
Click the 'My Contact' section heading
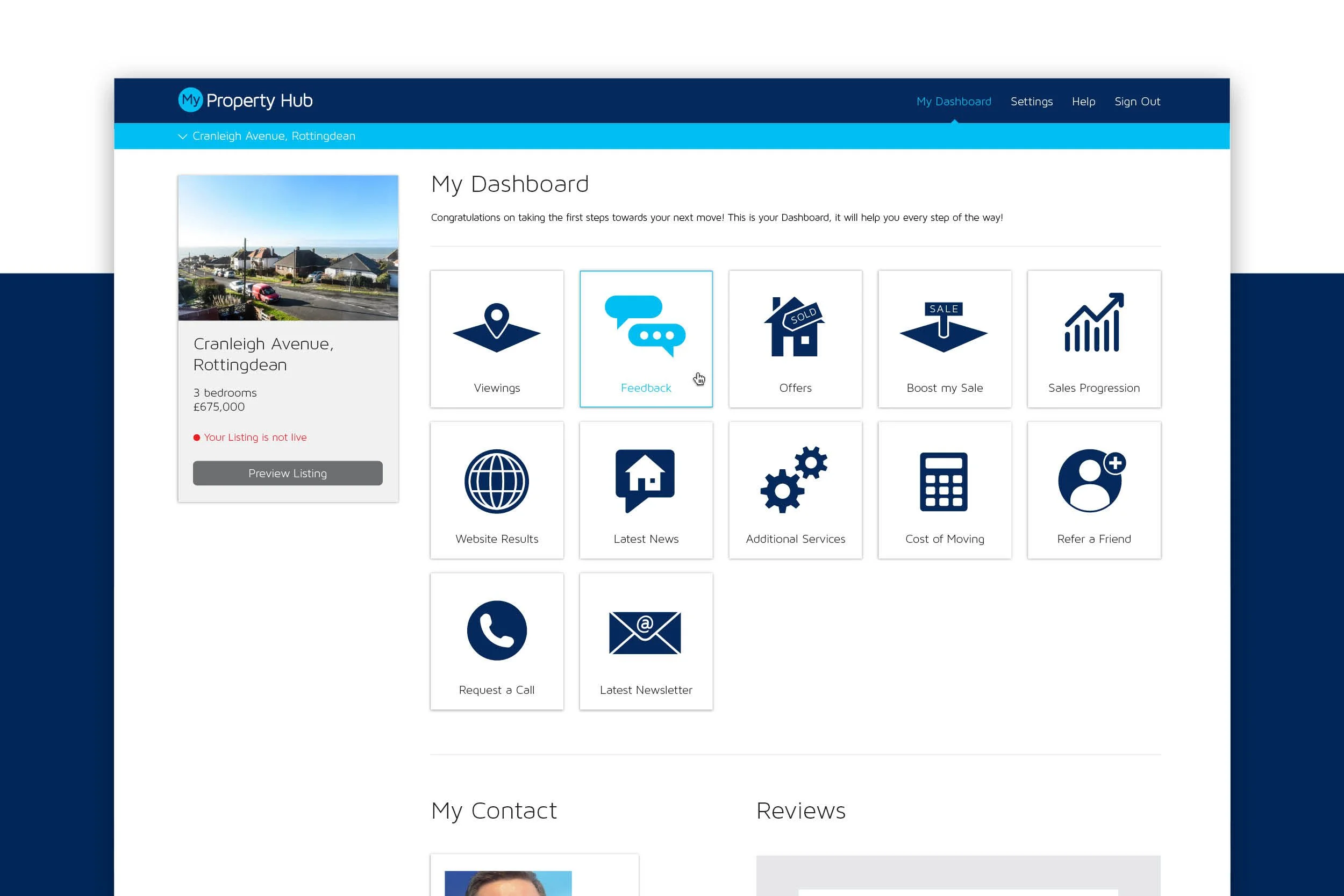pyautogui.click(x=494, y=811)
